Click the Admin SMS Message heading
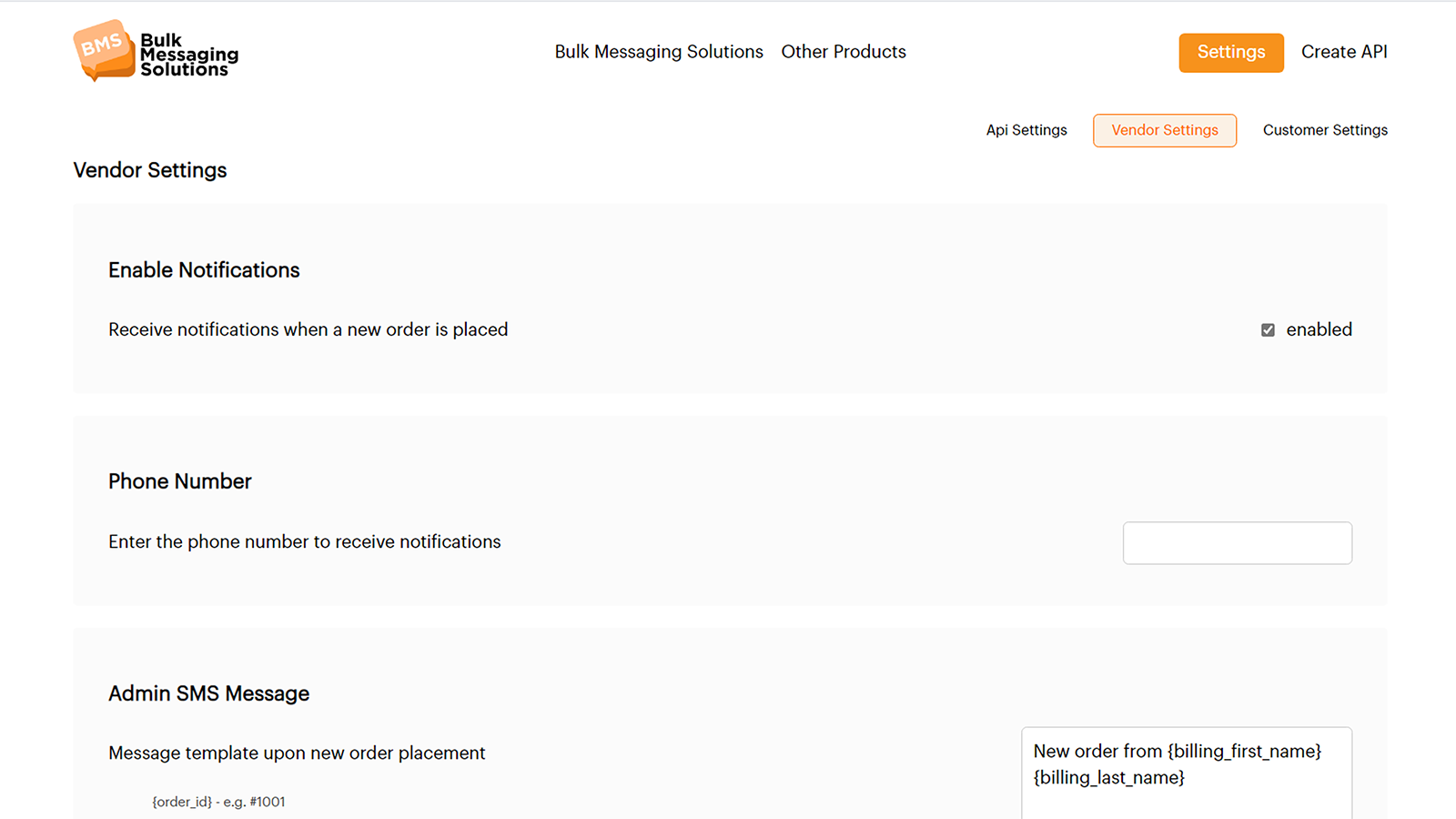 click(208, 693)
